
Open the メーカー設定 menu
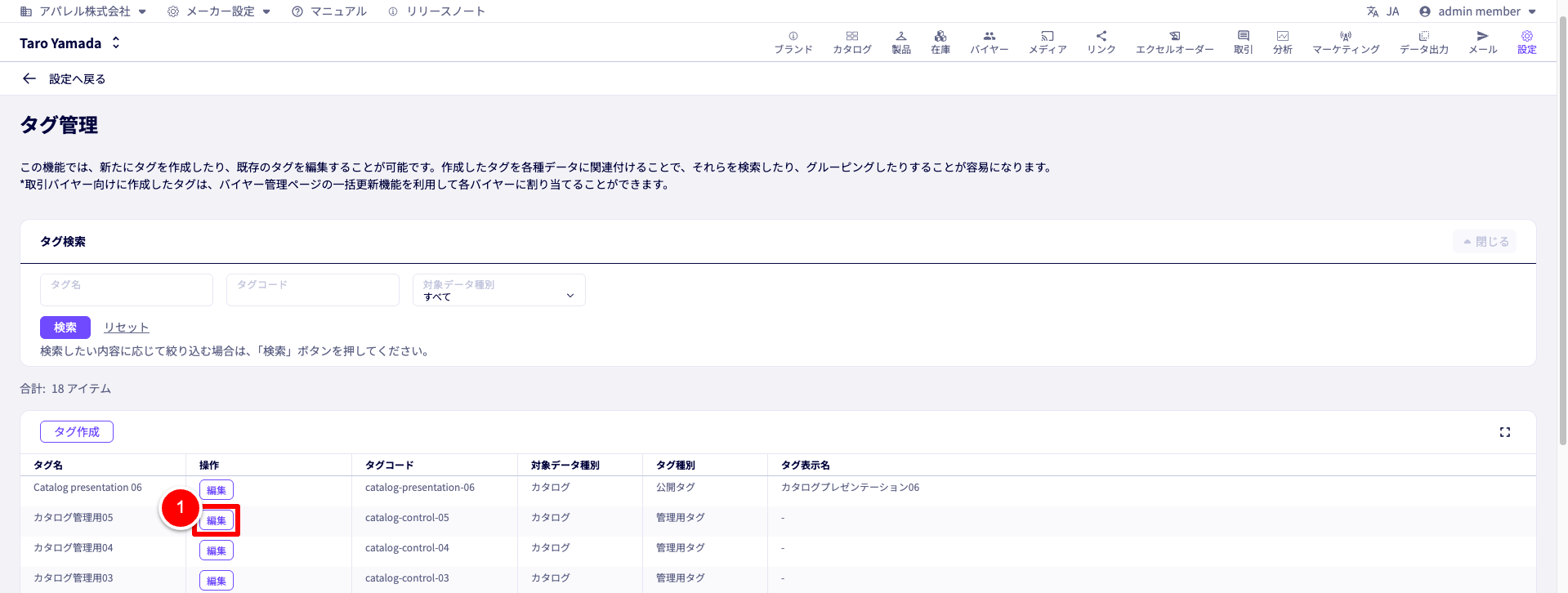219,11
